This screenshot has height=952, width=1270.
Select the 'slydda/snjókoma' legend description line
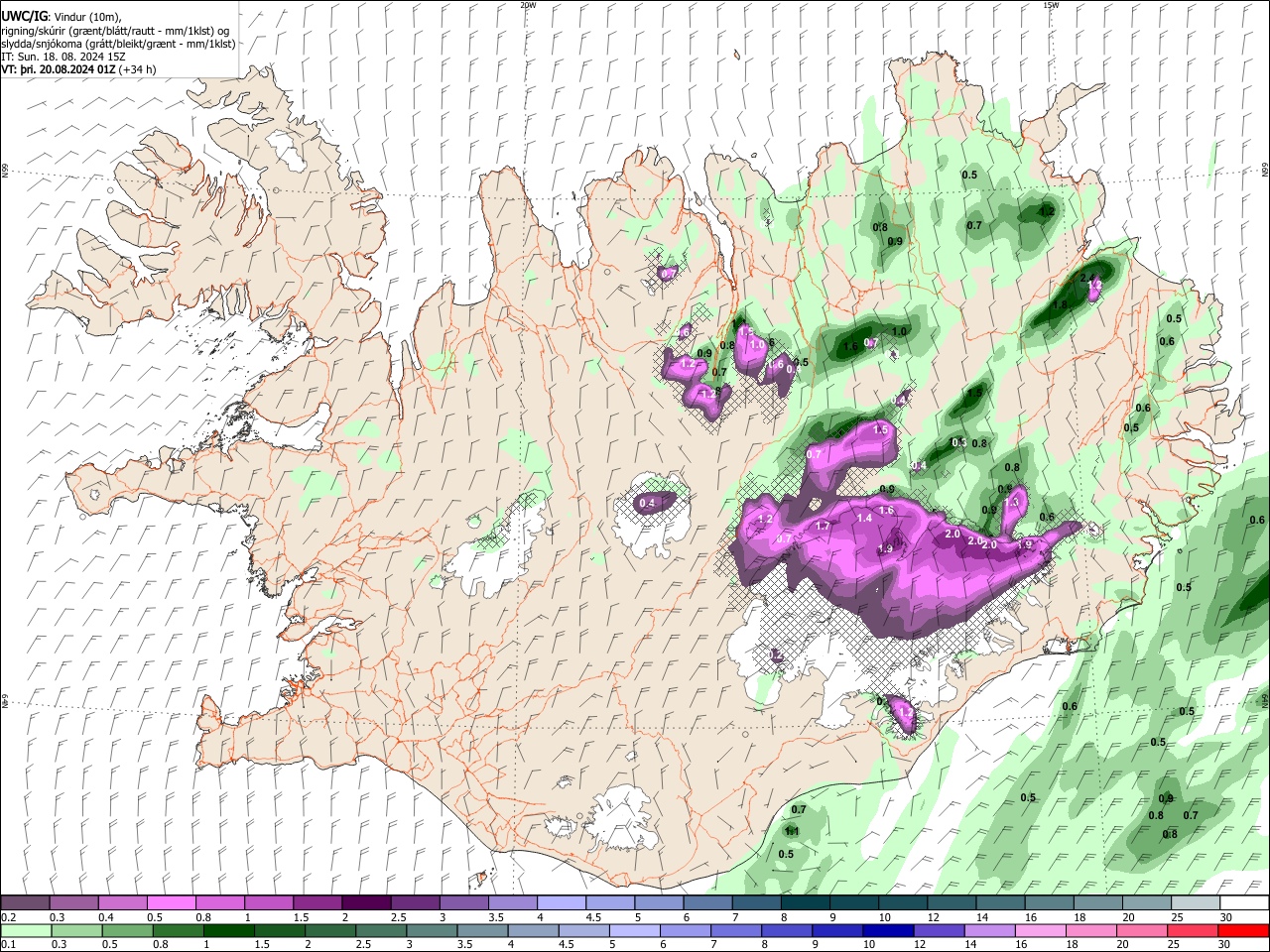(118, 44)
